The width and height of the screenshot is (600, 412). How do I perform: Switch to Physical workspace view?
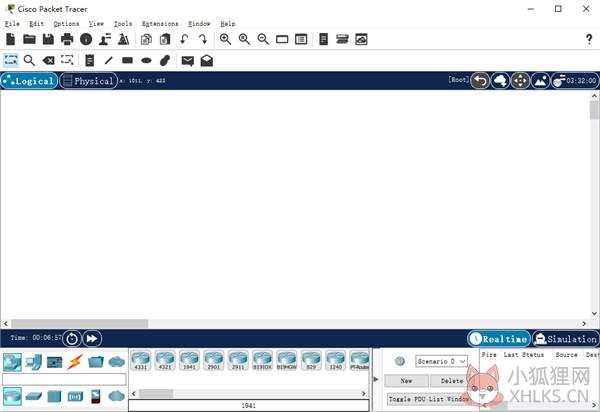[88, 81]
